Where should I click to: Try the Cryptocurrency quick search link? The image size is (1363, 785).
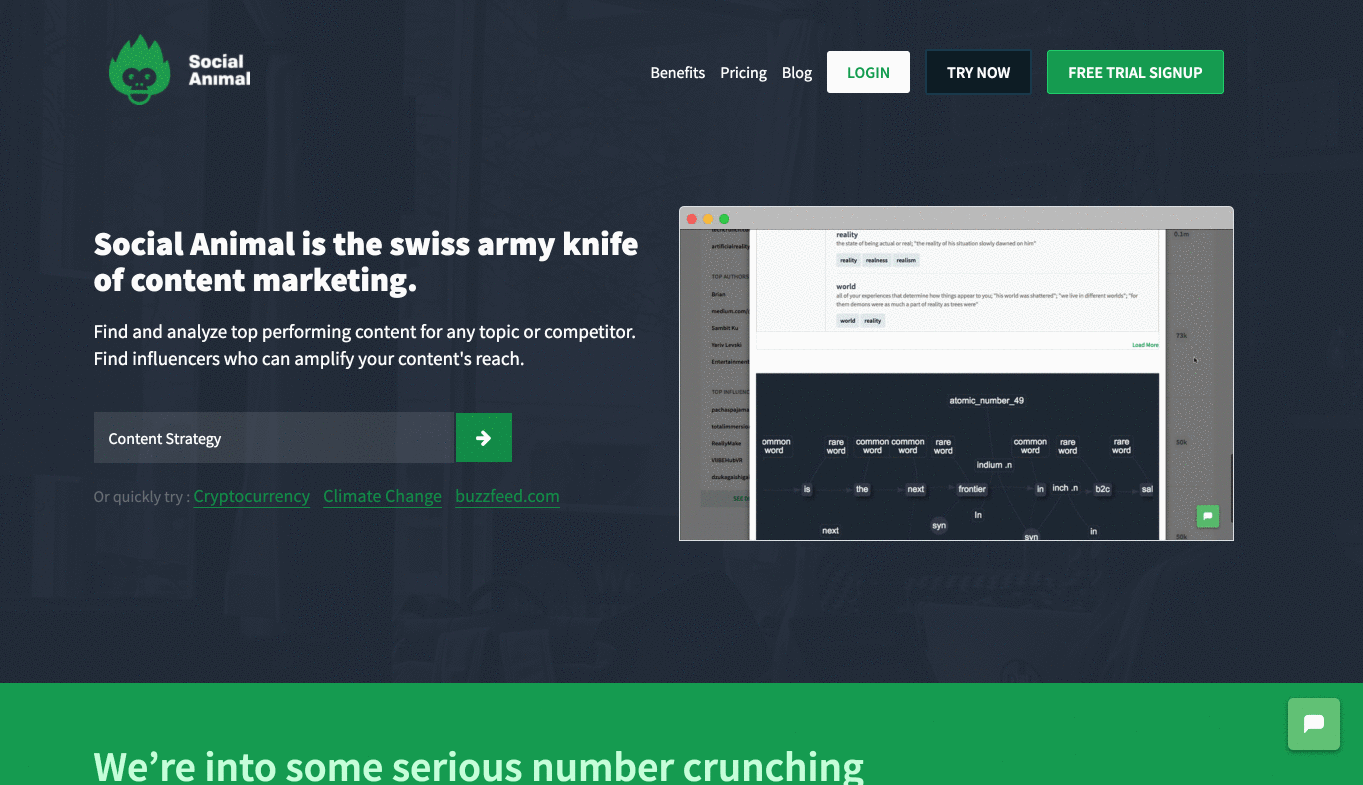252,496
